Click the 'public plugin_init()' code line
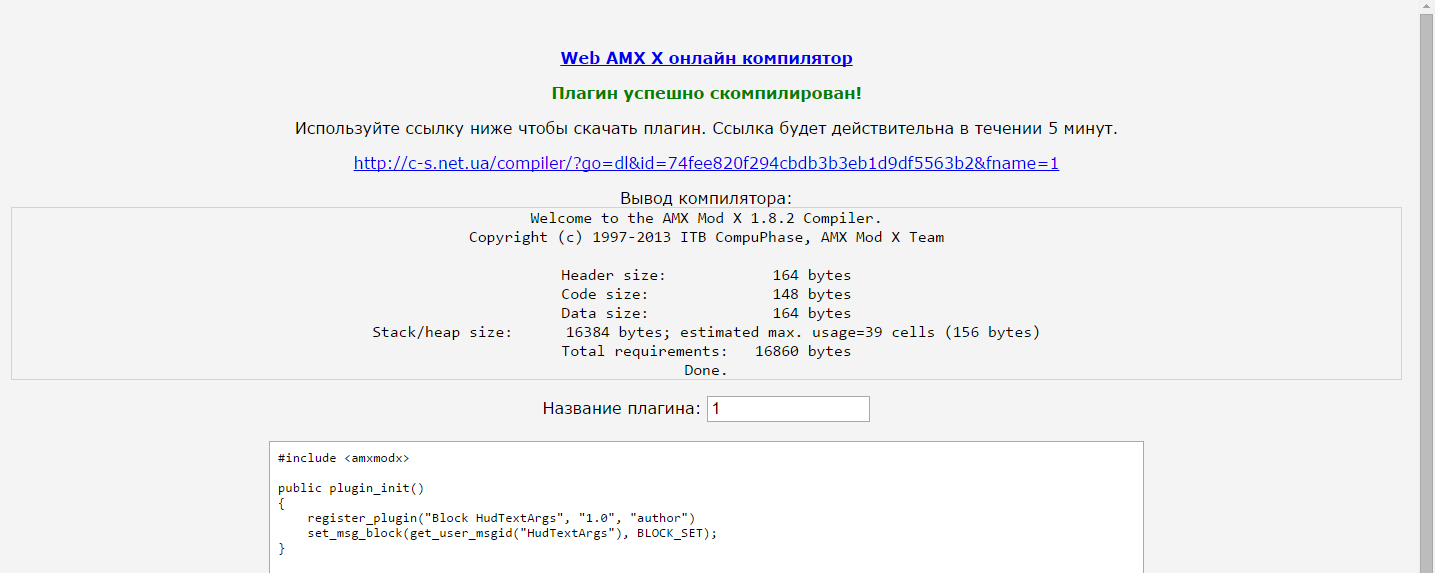Viewport: 1440px width, 573px height. 352,488
